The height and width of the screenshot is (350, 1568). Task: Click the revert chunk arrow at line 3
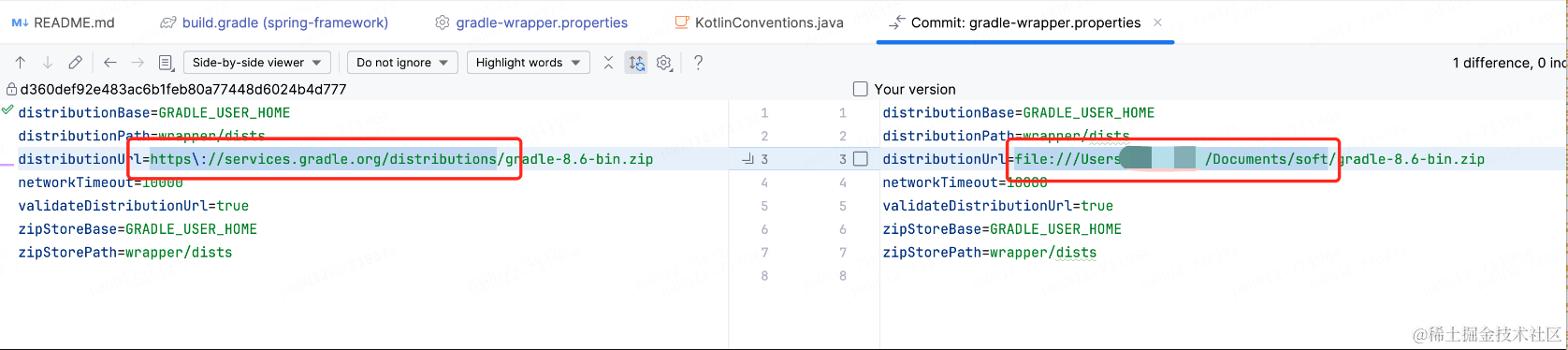click(x=748, y=159)
